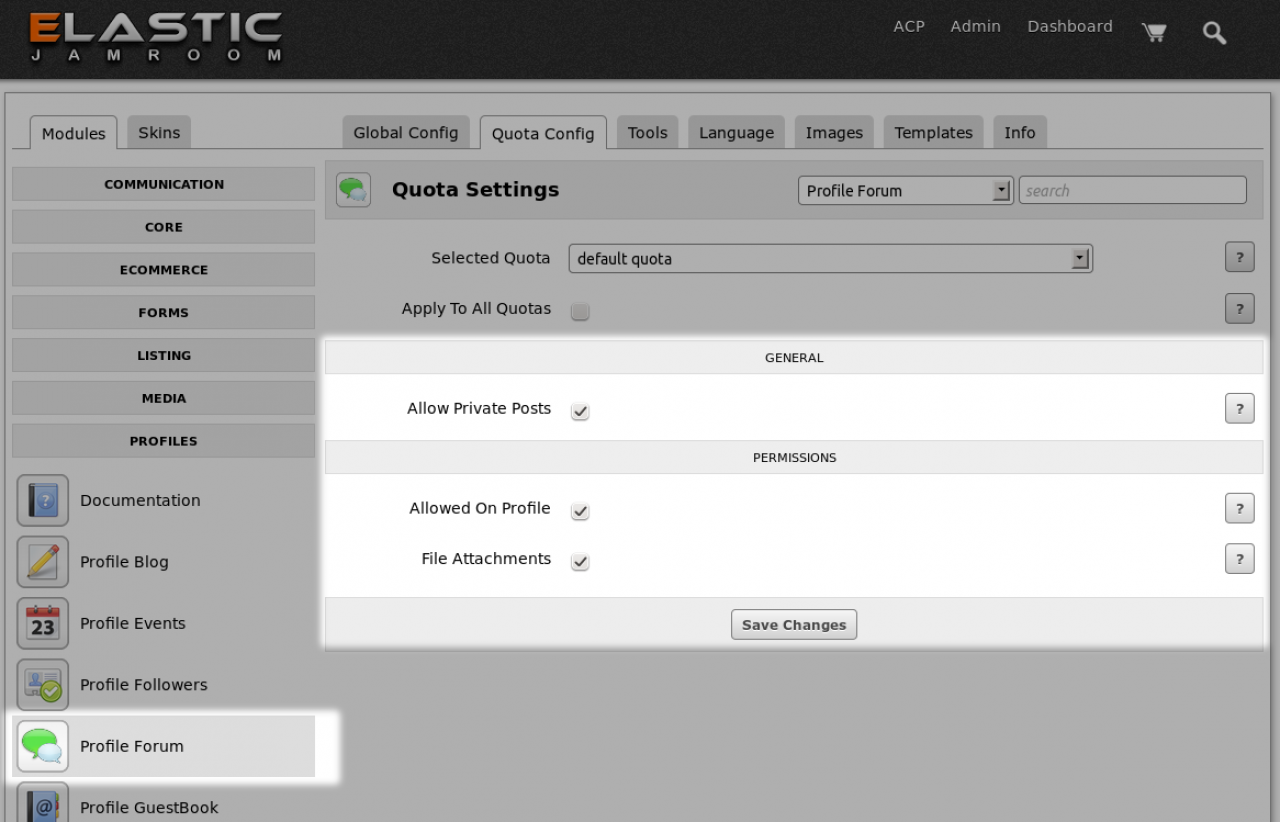Select Documentation in the module list
1280x822 pixels.
click(x=140, y=500)
